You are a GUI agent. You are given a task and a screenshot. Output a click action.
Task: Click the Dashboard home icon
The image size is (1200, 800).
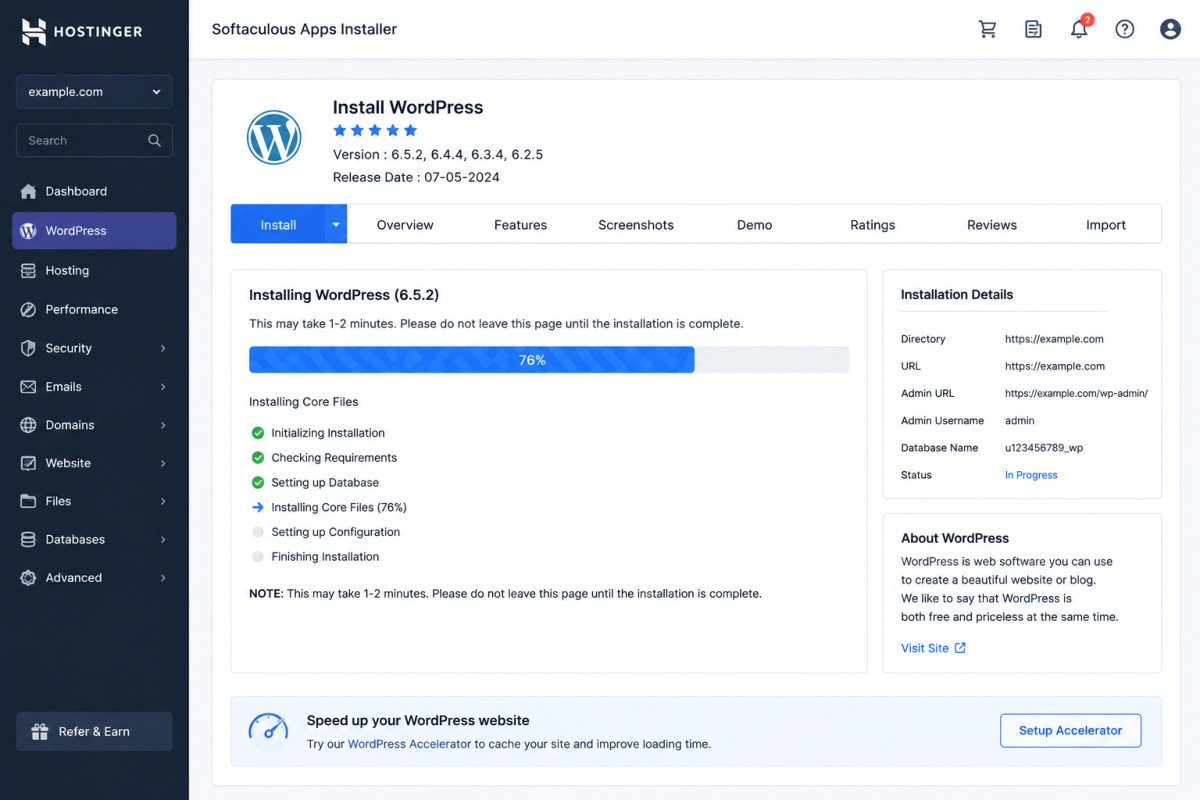pyautogui.click(x=28, y=191)
